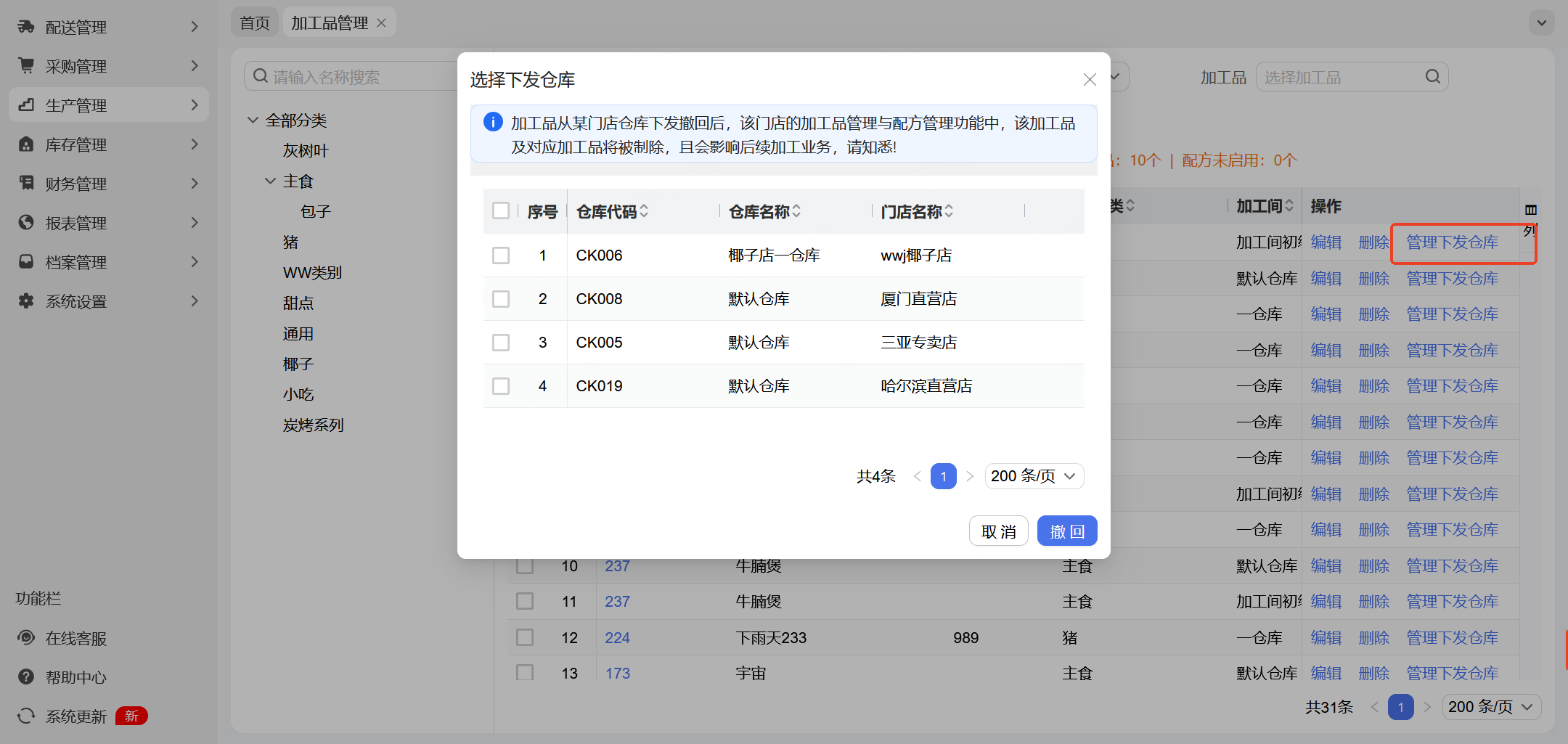Screen dimensions: 1568x744
Task: Click the magnifier icon in 选择加工品 field
Action: coord(1432,77)
